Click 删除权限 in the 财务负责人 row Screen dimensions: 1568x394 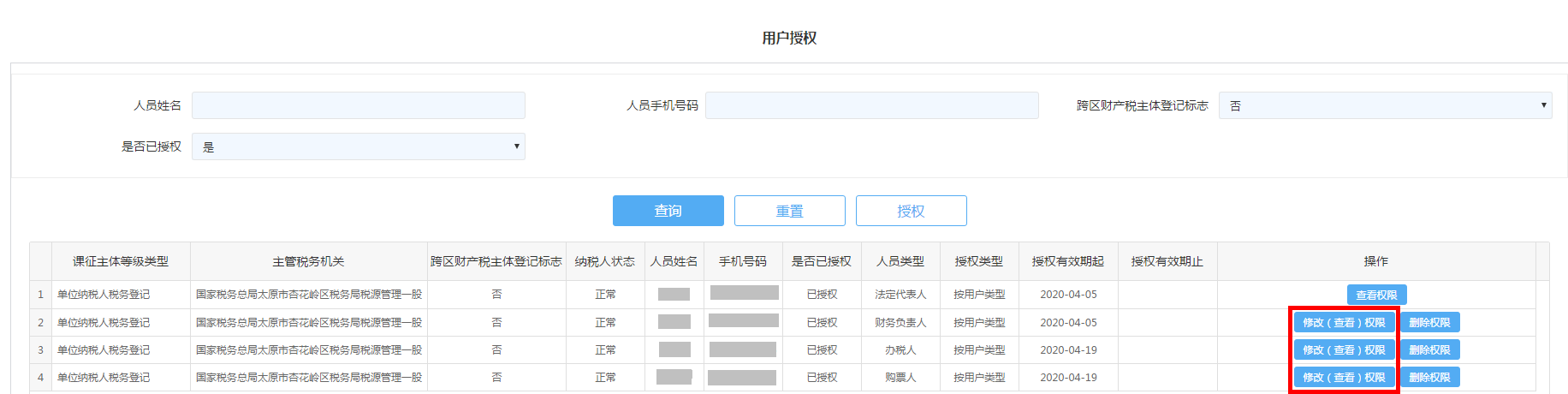(1429, 323)
